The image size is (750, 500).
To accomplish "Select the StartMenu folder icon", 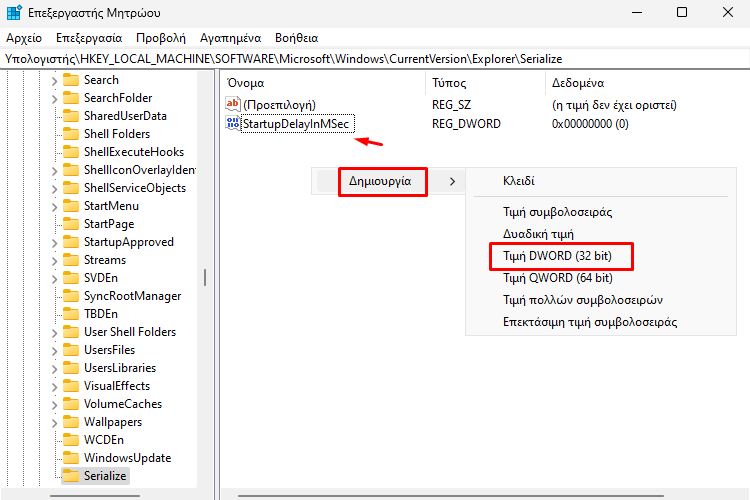I will [71, 206].
